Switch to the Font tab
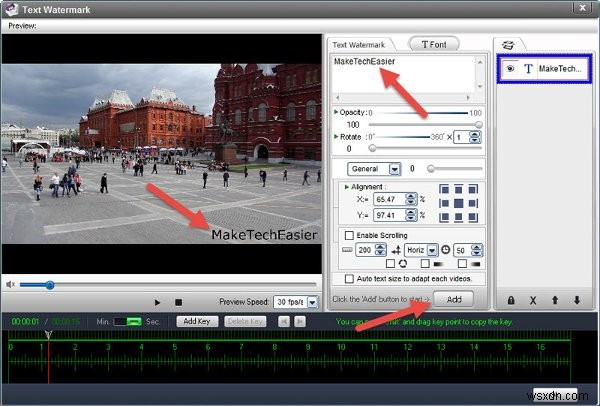The image size is (600, 406). coord(434,44)
